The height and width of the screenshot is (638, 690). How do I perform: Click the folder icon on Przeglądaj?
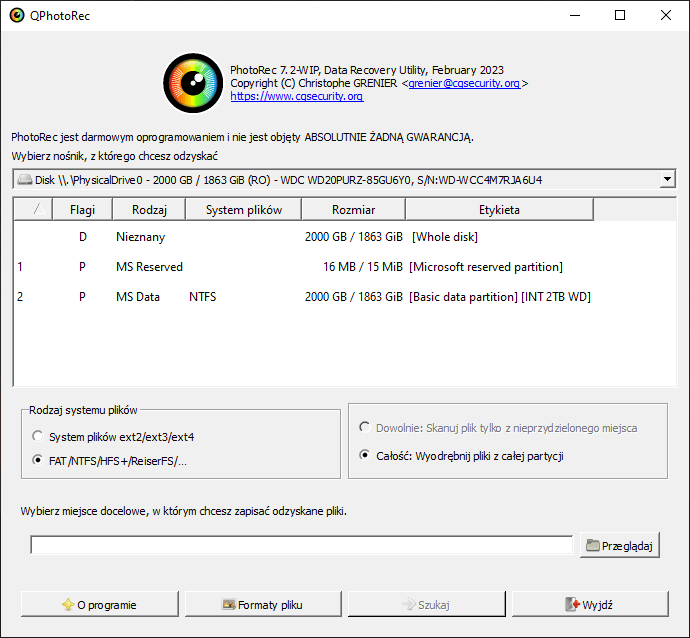click(593, 545)
